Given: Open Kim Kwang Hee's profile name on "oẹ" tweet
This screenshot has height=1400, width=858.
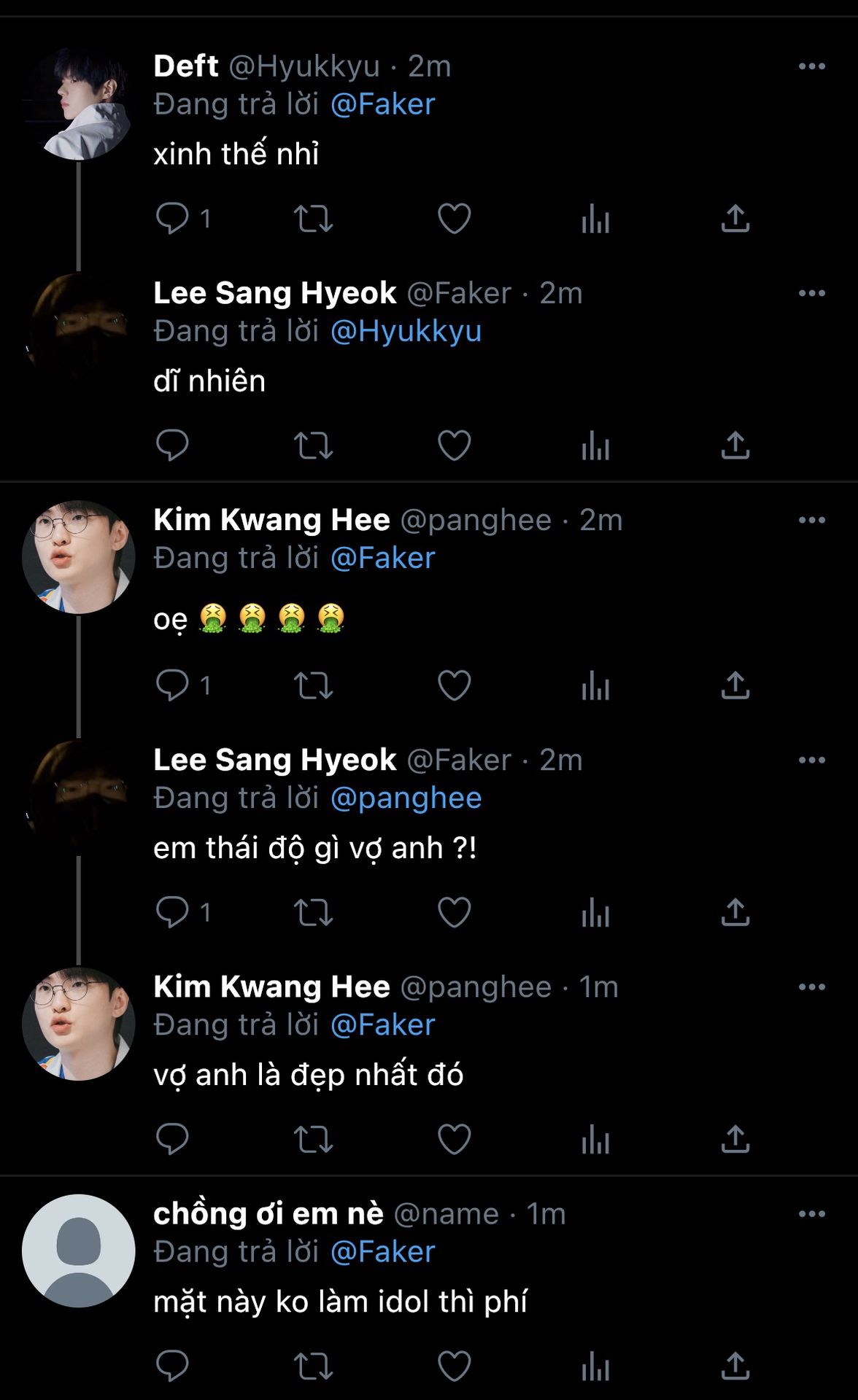Looking at the screenshot, I should pyautogui.click(x=271, y=520).
